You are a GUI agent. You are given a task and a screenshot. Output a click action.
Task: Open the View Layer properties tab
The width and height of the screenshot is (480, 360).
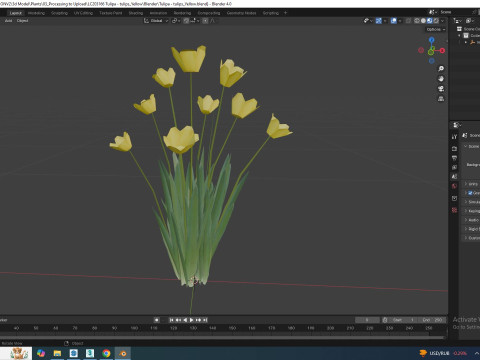click(454, 167)
